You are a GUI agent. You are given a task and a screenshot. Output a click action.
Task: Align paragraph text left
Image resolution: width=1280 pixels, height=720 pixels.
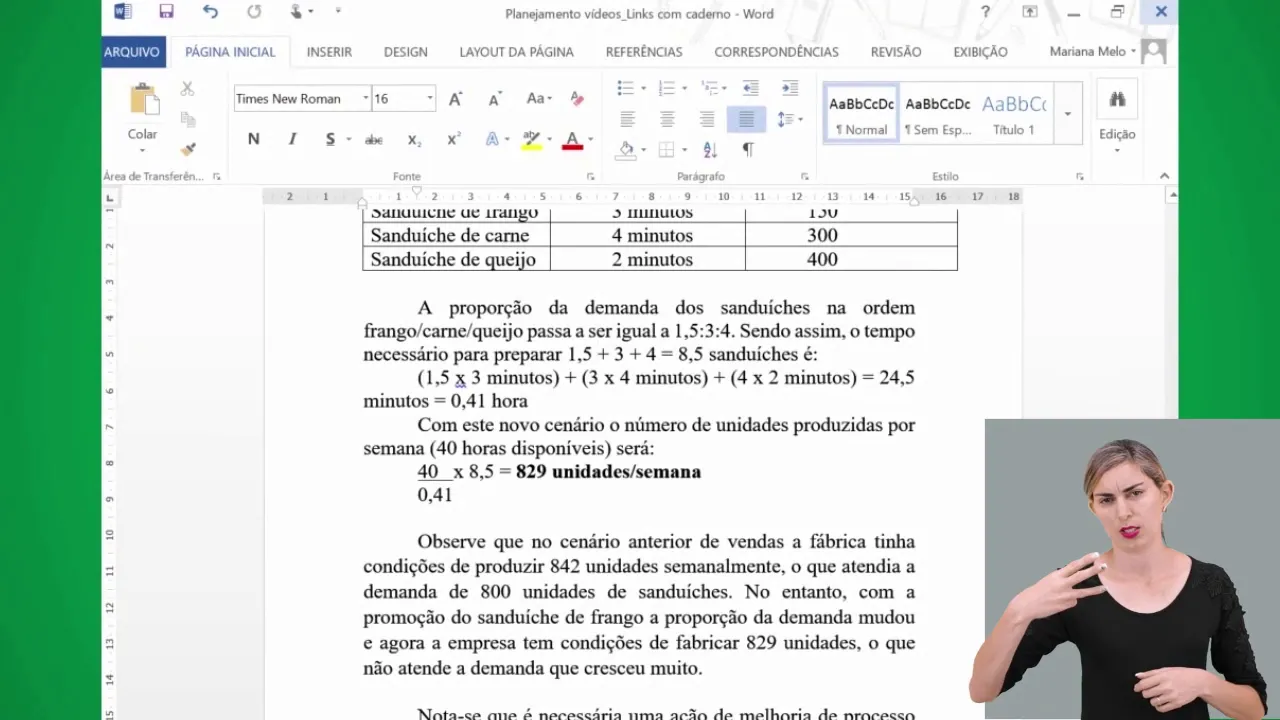627,119
